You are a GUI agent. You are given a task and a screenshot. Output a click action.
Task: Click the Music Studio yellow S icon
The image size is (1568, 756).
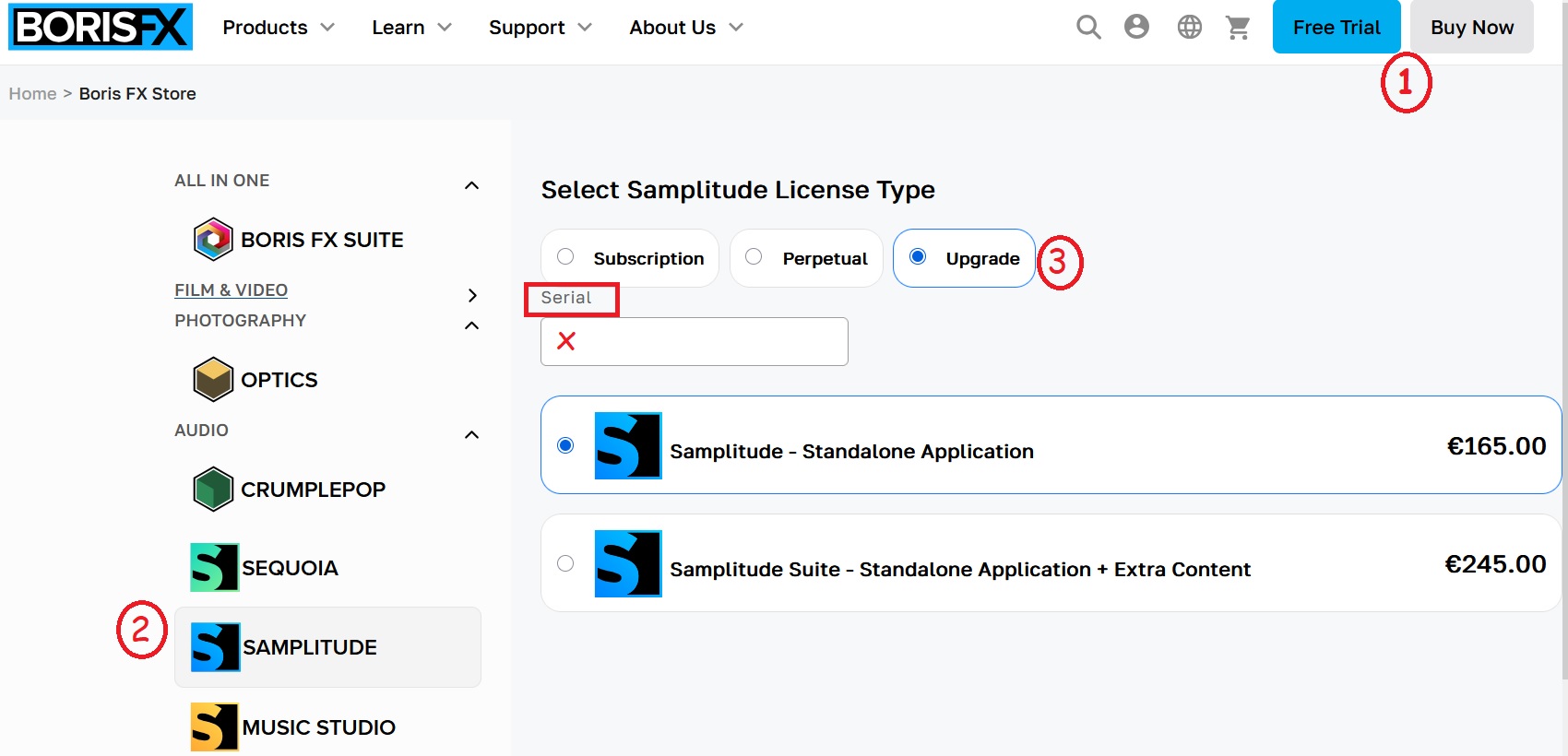point(215,726)
